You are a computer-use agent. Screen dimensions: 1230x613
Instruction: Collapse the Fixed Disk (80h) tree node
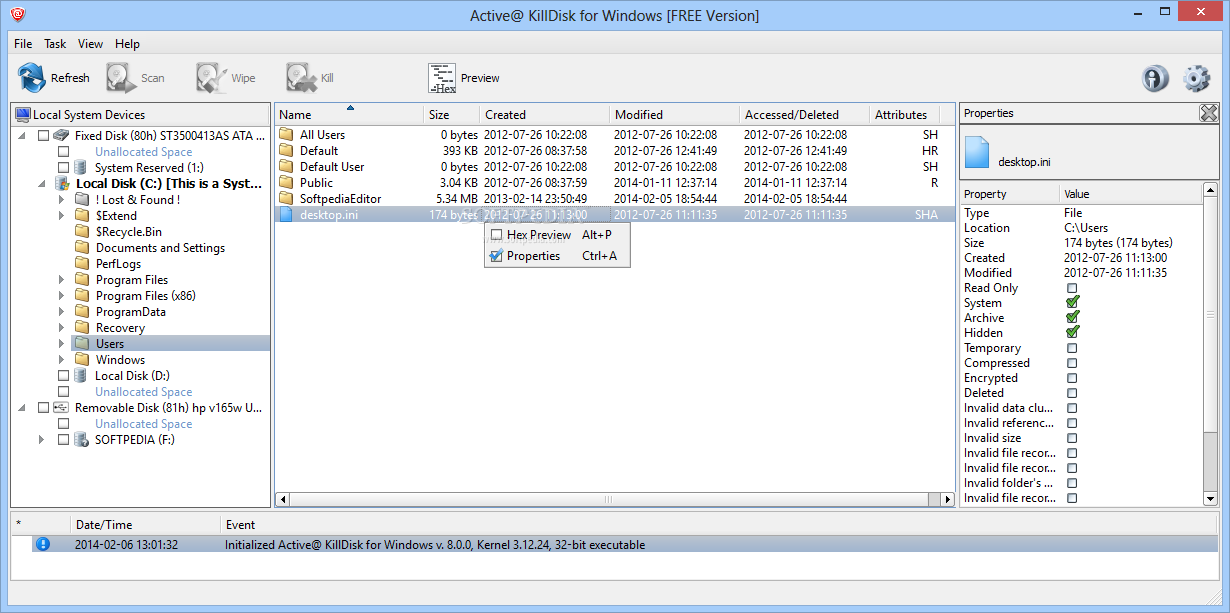pyautogui.click(x=22, y=135)
